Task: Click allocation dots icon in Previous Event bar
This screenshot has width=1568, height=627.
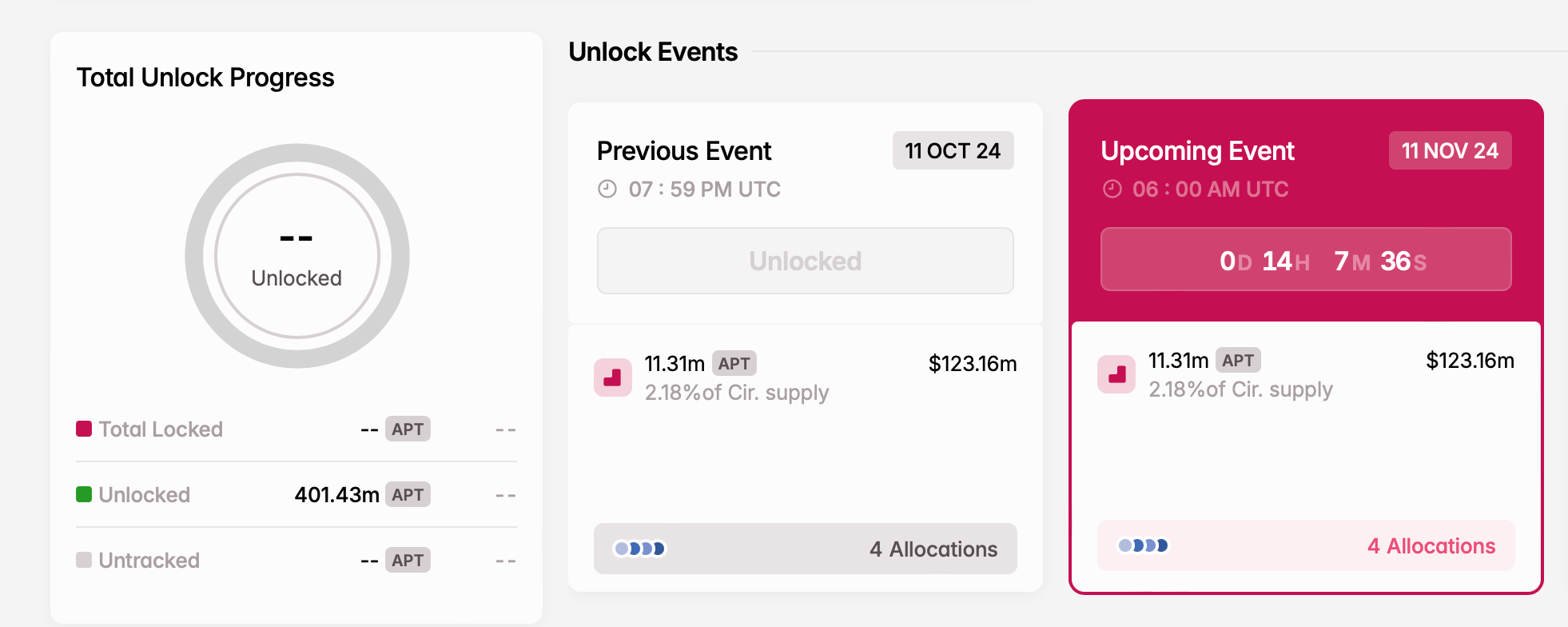Action: click(639, 549)
